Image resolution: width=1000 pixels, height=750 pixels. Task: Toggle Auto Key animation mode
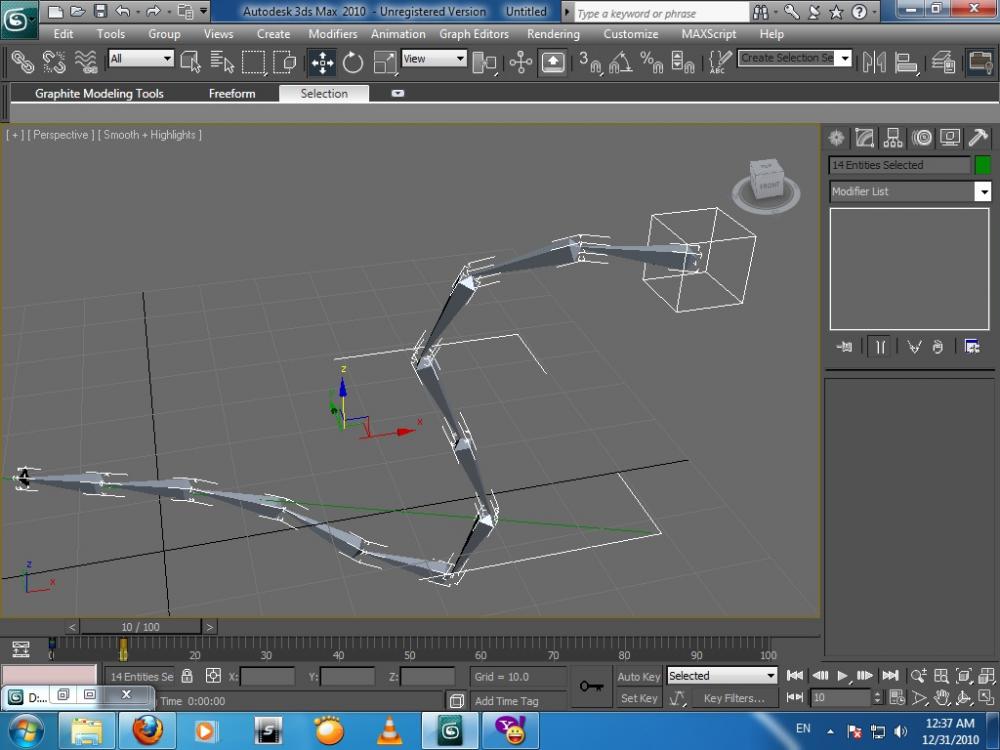638,677
